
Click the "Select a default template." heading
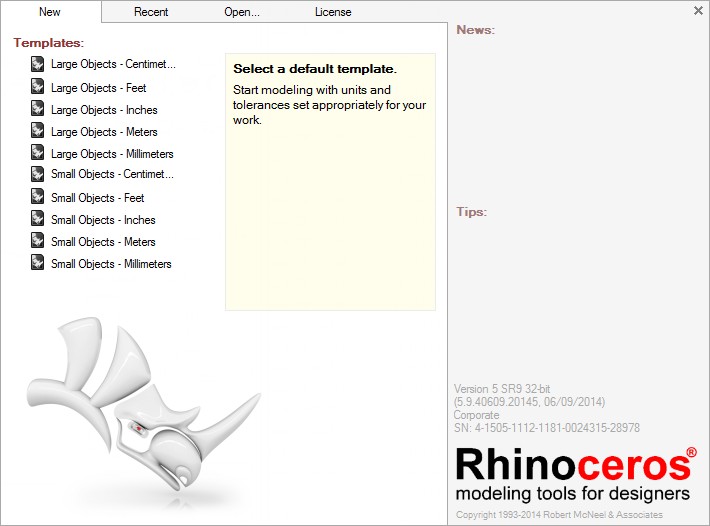point(315,69)
